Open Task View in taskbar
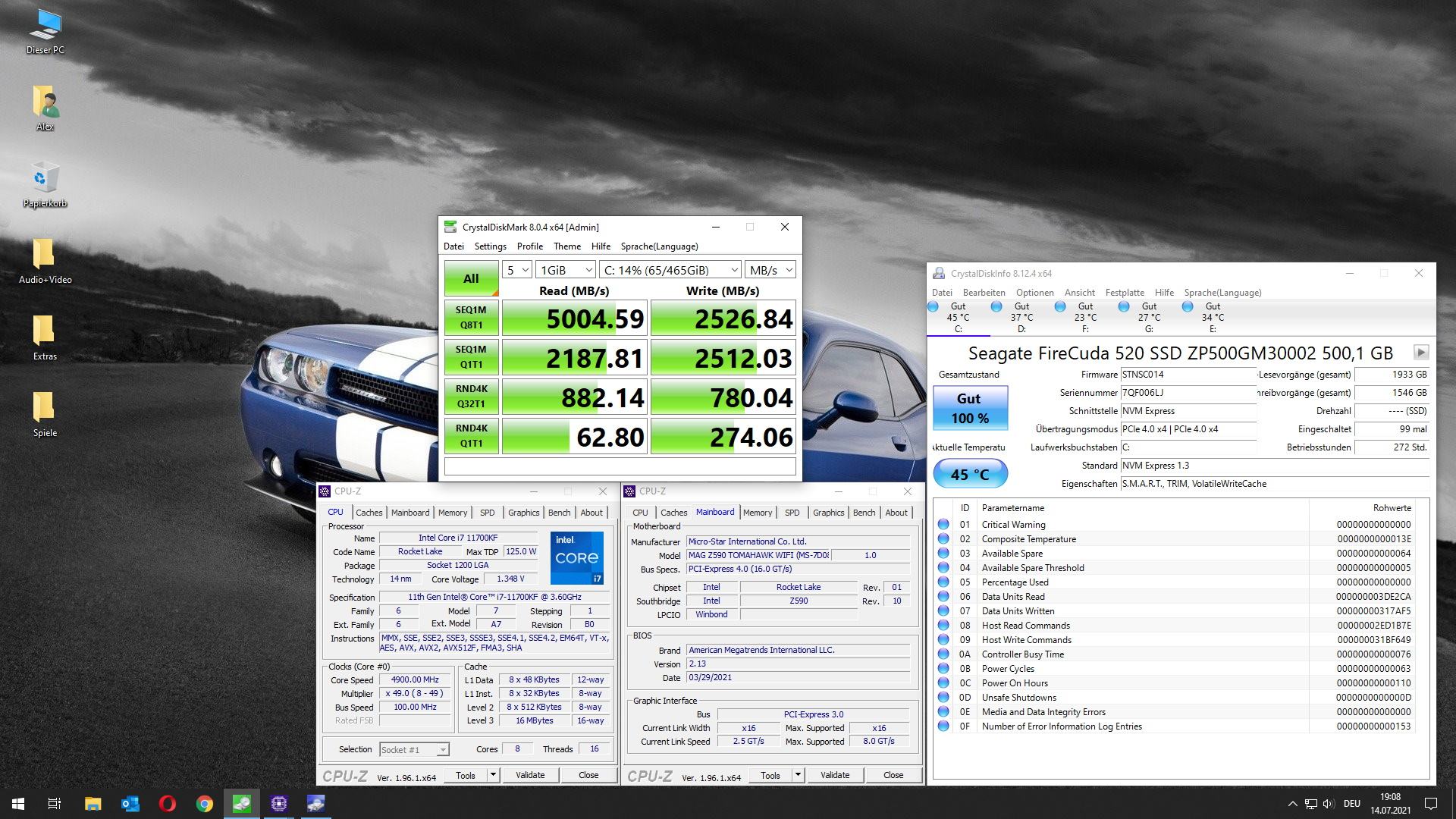Screen dimensions: 1456x819 coord(55,804)
